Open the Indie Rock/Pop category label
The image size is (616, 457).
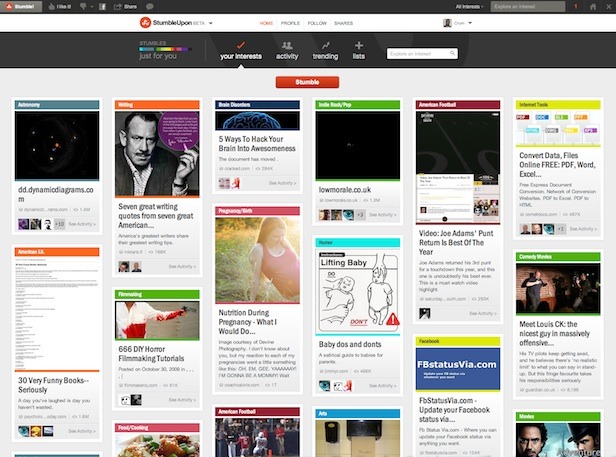[358, 105]
